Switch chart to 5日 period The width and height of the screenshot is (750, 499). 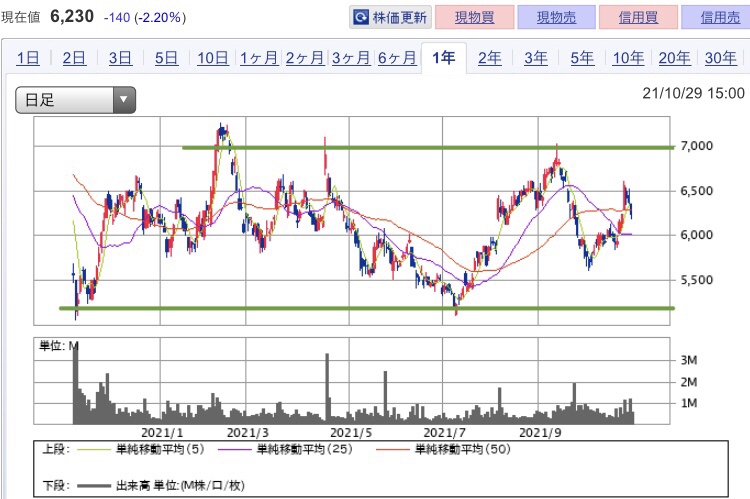click(x=166, y=58)
